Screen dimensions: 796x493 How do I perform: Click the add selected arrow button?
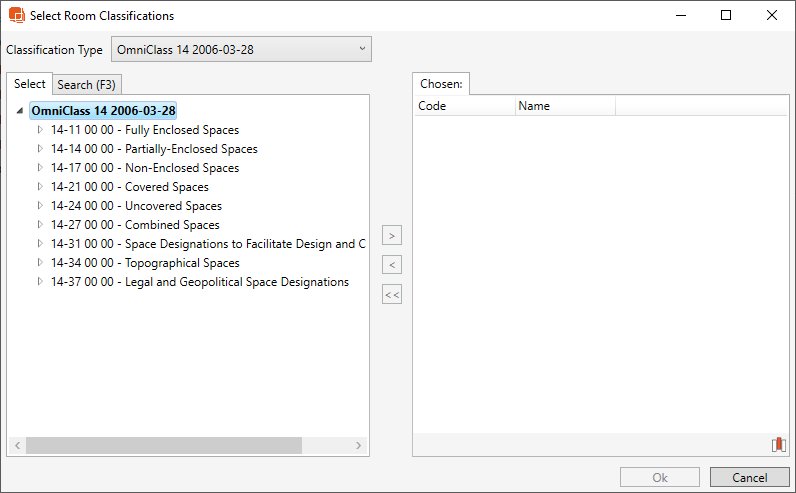click(x=392, y=236)
